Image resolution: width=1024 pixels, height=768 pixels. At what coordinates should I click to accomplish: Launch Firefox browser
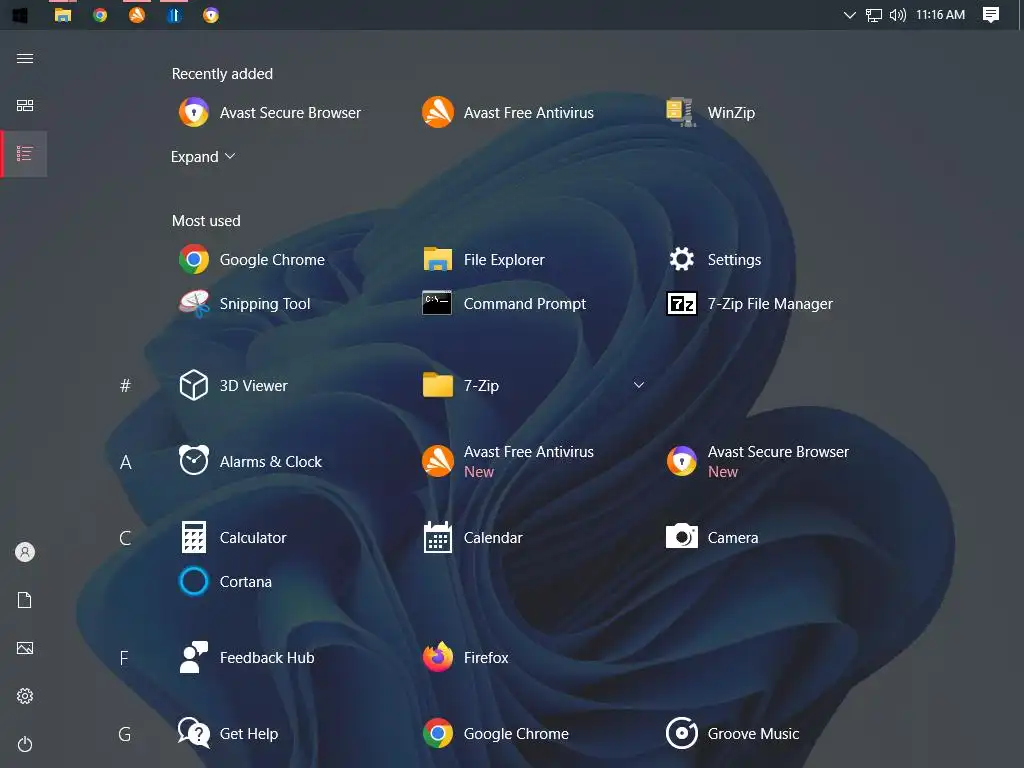[465, 658]
